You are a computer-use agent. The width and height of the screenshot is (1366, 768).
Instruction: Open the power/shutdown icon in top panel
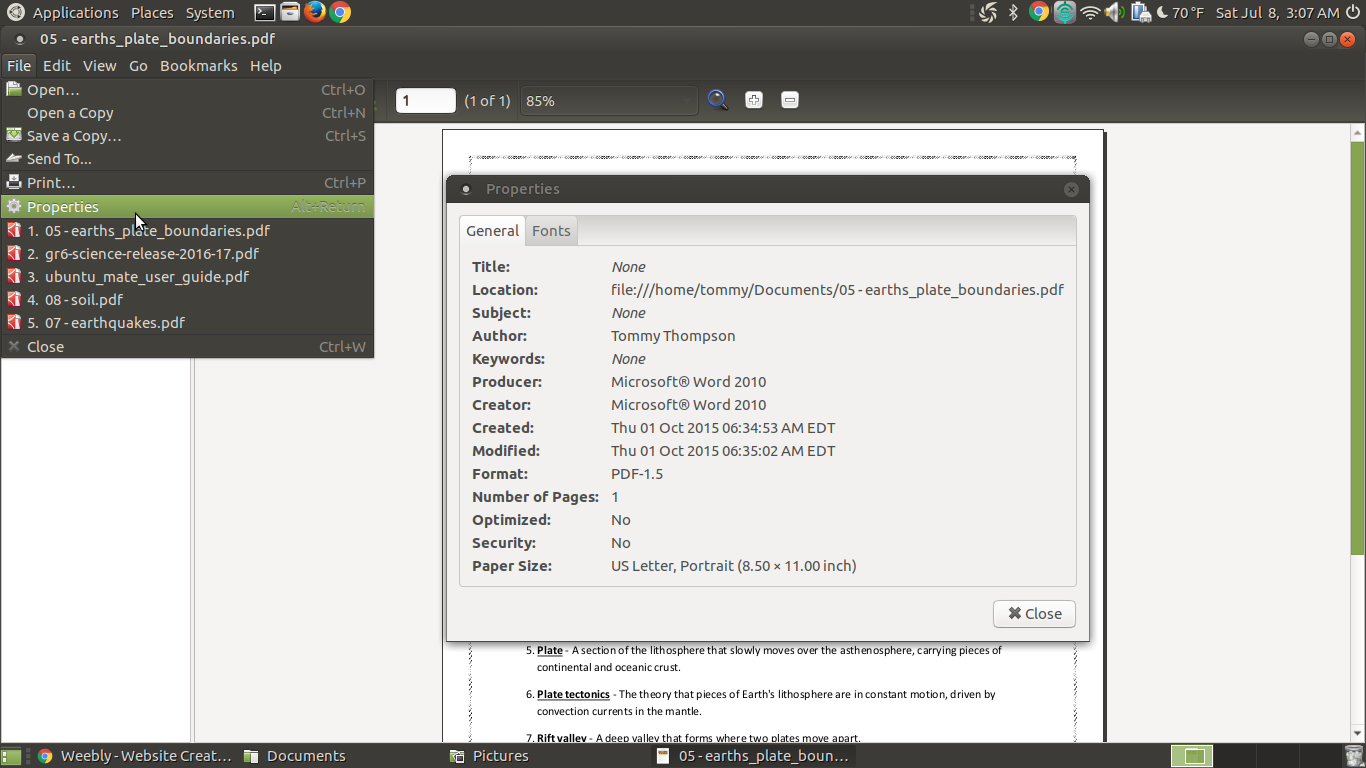[x=1353, y=13]
